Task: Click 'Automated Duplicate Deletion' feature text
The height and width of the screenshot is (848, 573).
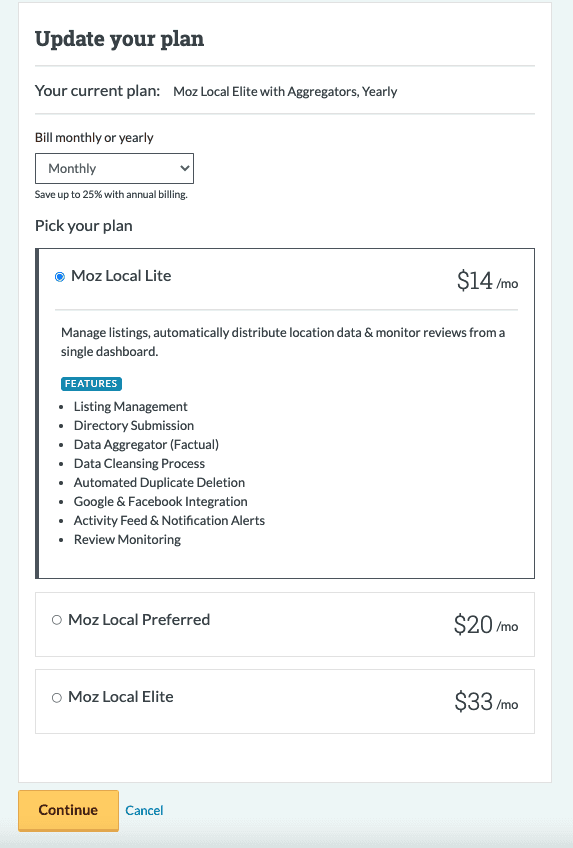Action: pyautogui.click(x=159, y=482)
